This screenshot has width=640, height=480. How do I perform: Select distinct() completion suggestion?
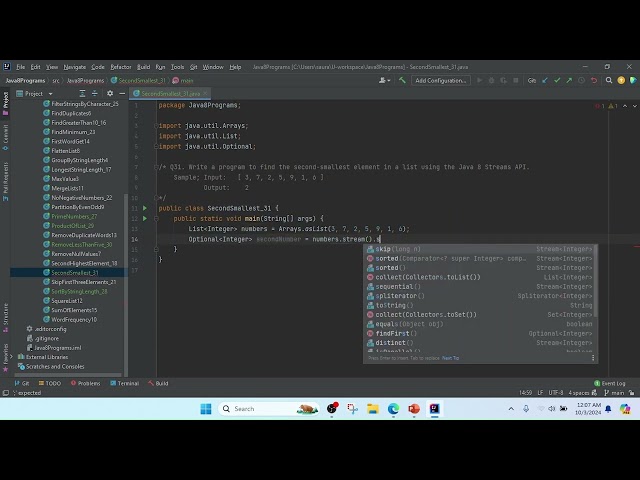(480, 343)
